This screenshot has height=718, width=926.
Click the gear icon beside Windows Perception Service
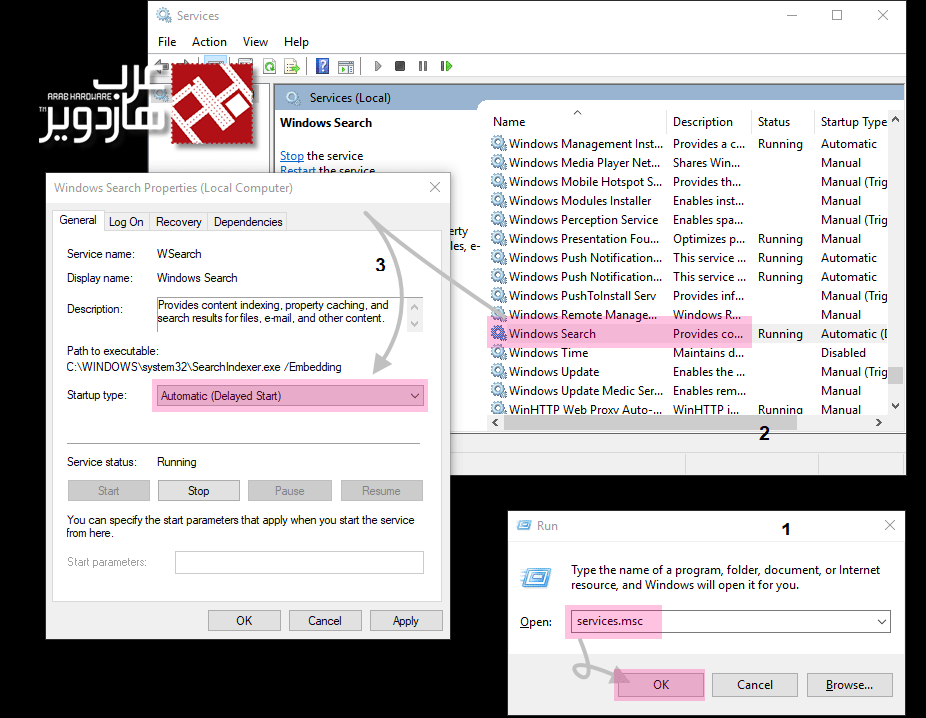point(499,219)
